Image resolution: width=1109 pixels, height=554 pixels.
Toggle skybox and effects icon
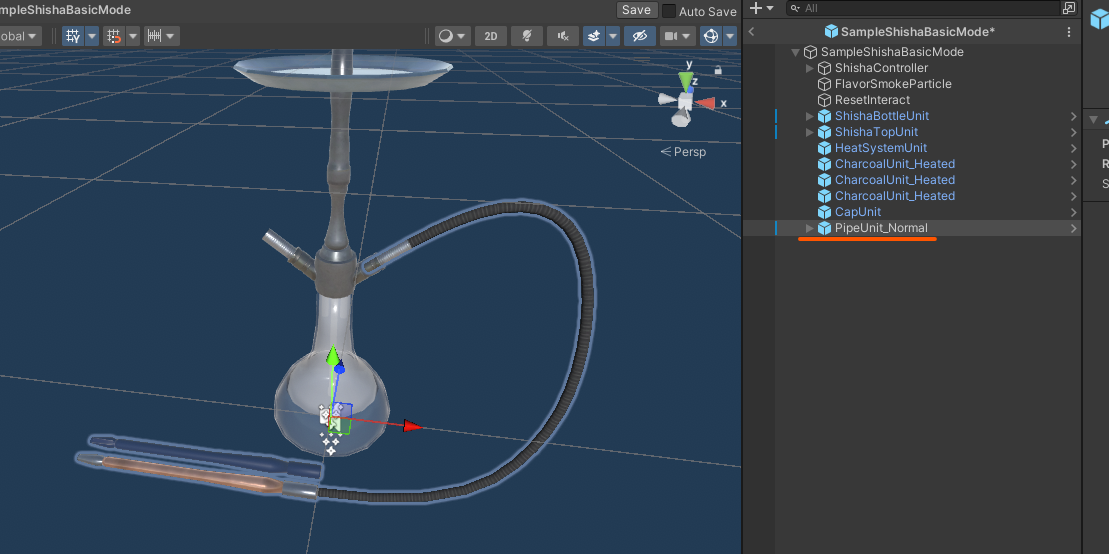594,36
